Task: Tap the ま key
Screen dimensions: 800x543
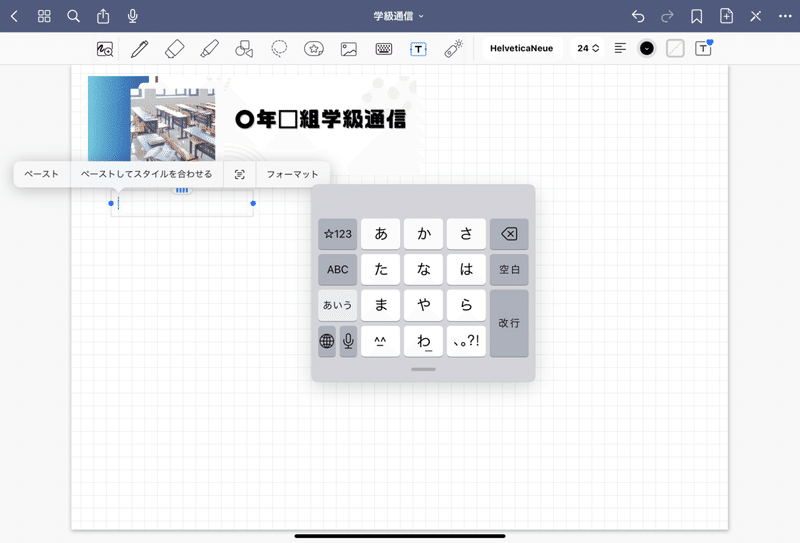Action: pyautogui.click(x=381, y=305)
